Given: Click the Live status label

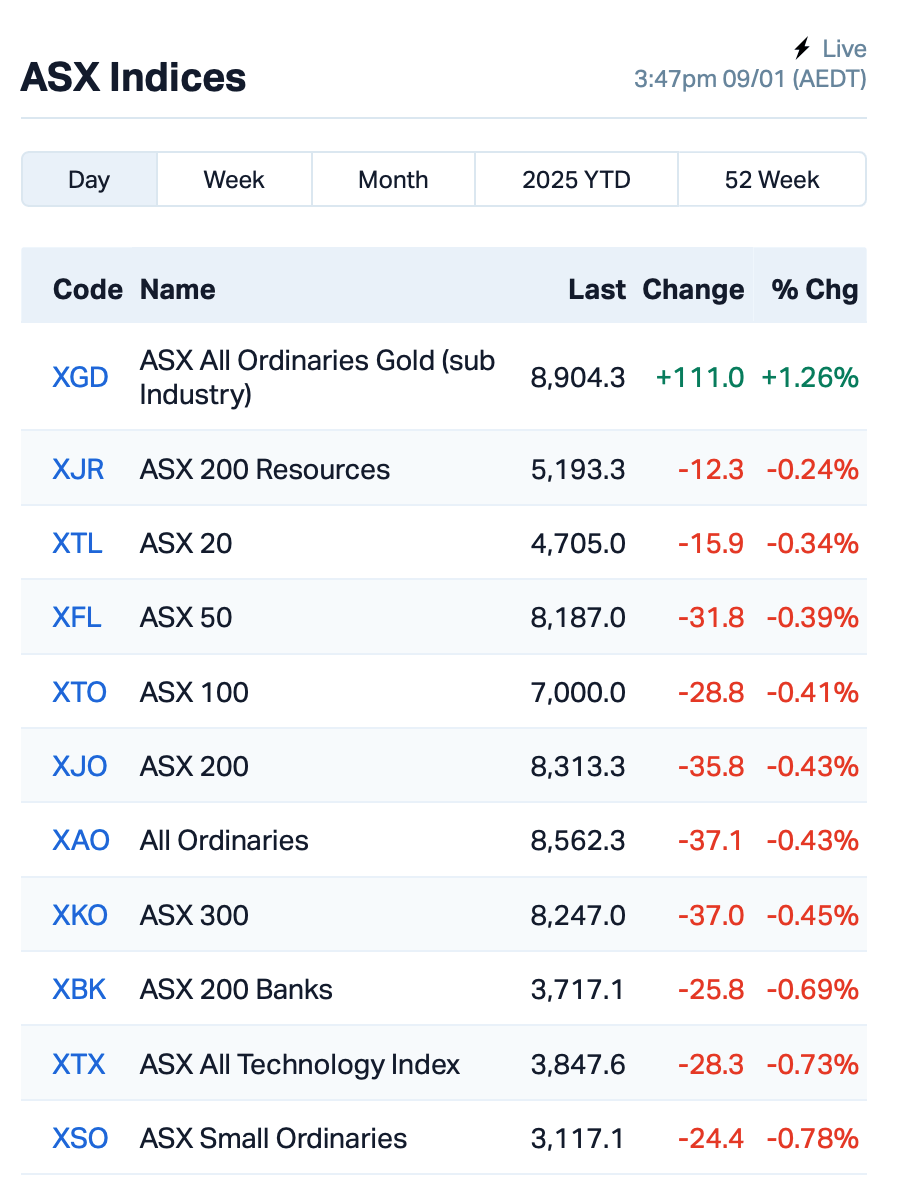Looking at the screenshot, I should 844,49.
